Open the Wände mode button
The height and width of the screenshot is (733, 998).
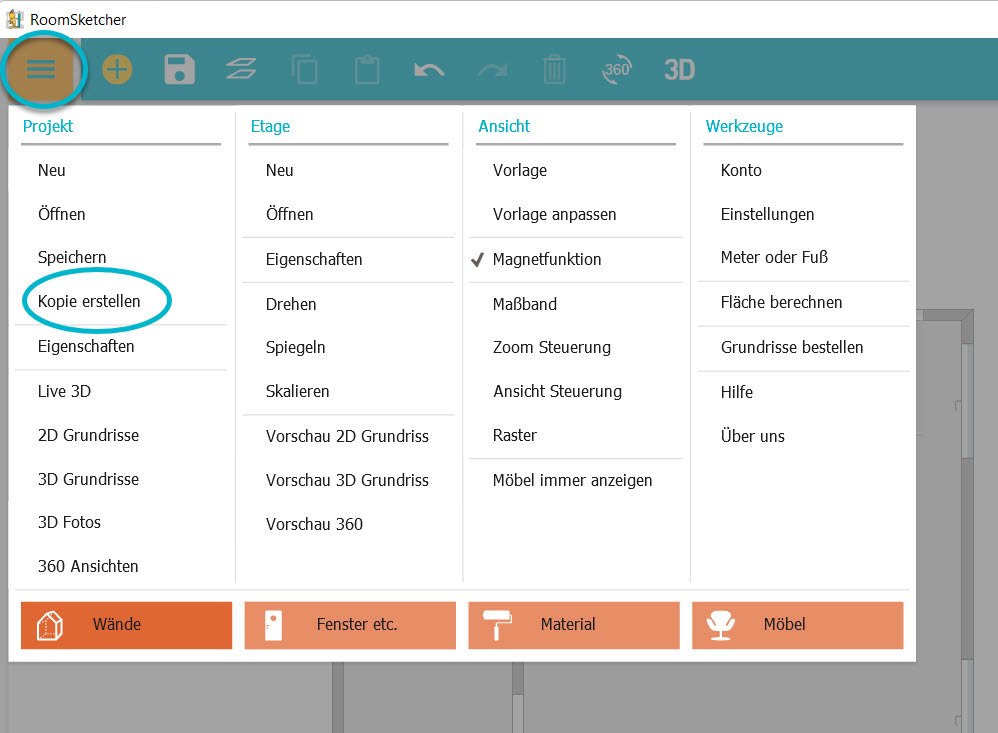pyautogui.click(x=126, y=625)
